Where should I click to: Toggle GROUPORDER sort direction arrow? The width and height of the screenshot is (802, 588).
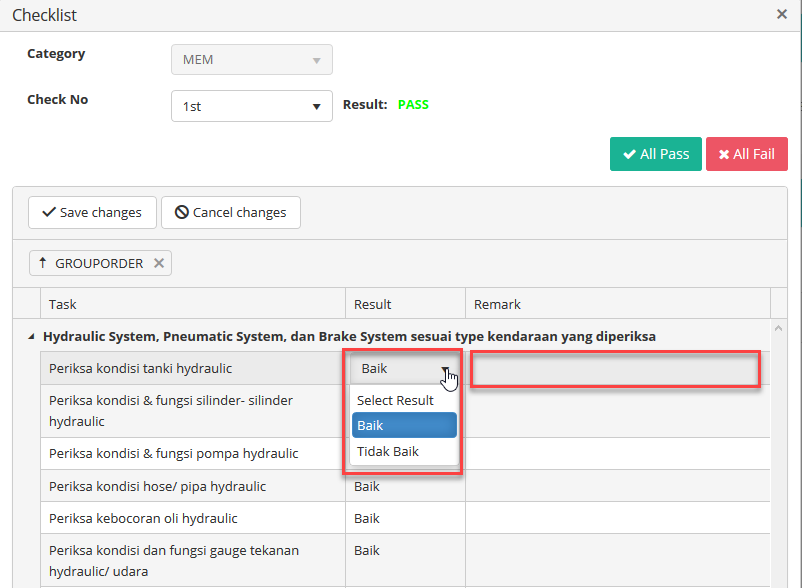(x=42, y=263)
